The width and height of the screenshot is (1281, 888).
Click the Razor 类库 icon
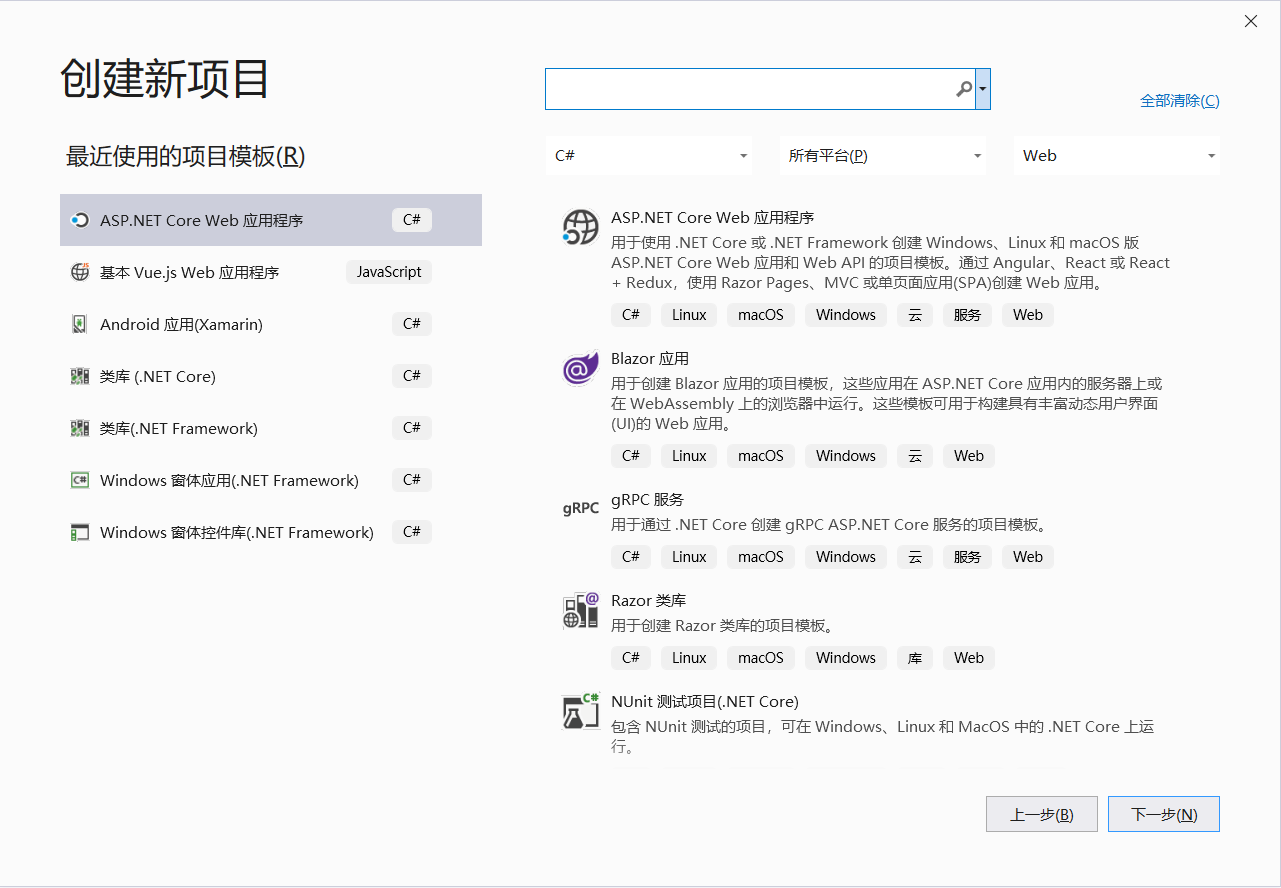click(x=581, y=611)
